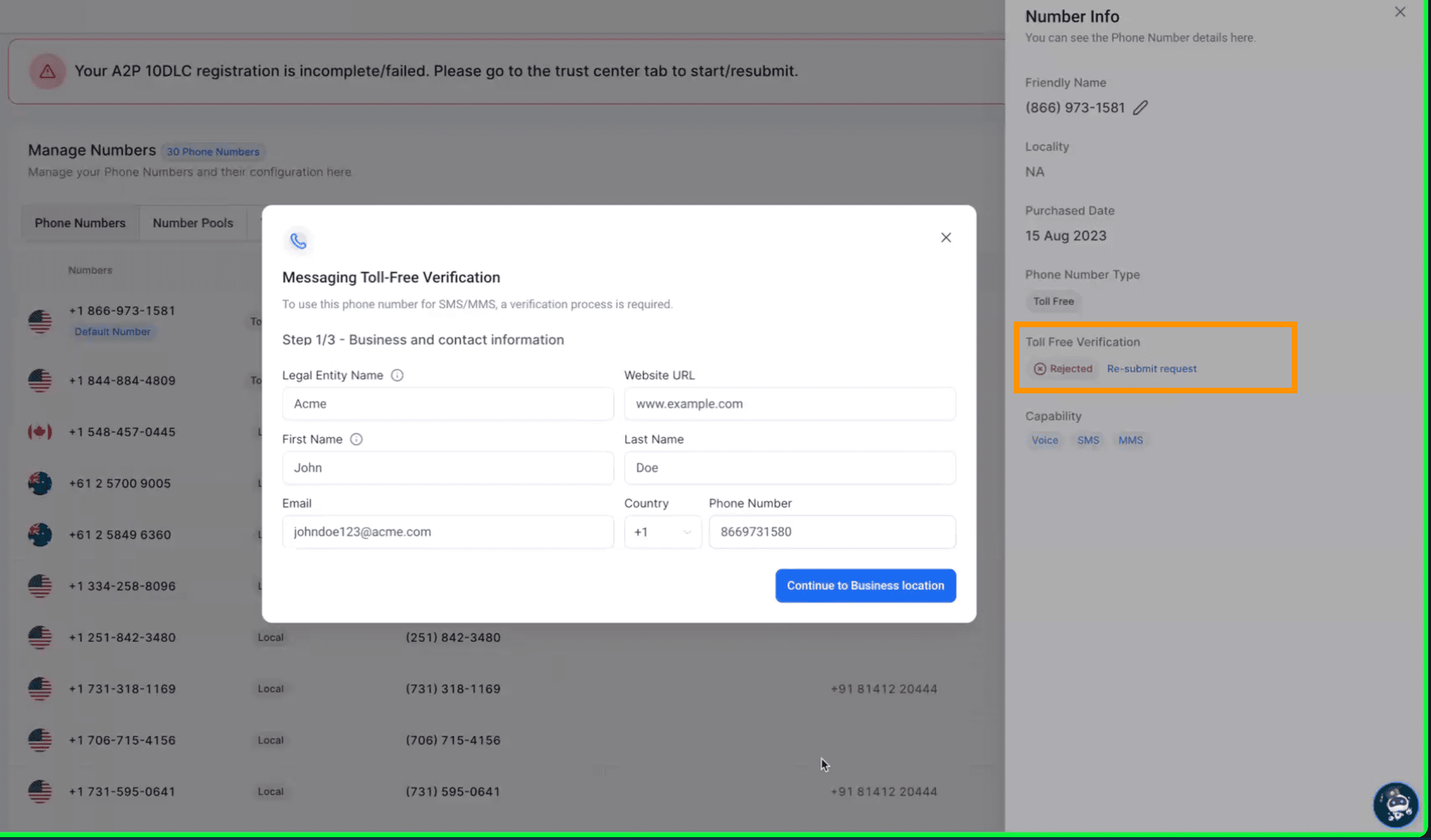Viewport: 1431px width, 840px height.
Task: Click the Legal Entity Name field
Action: (x=448, y=404)
